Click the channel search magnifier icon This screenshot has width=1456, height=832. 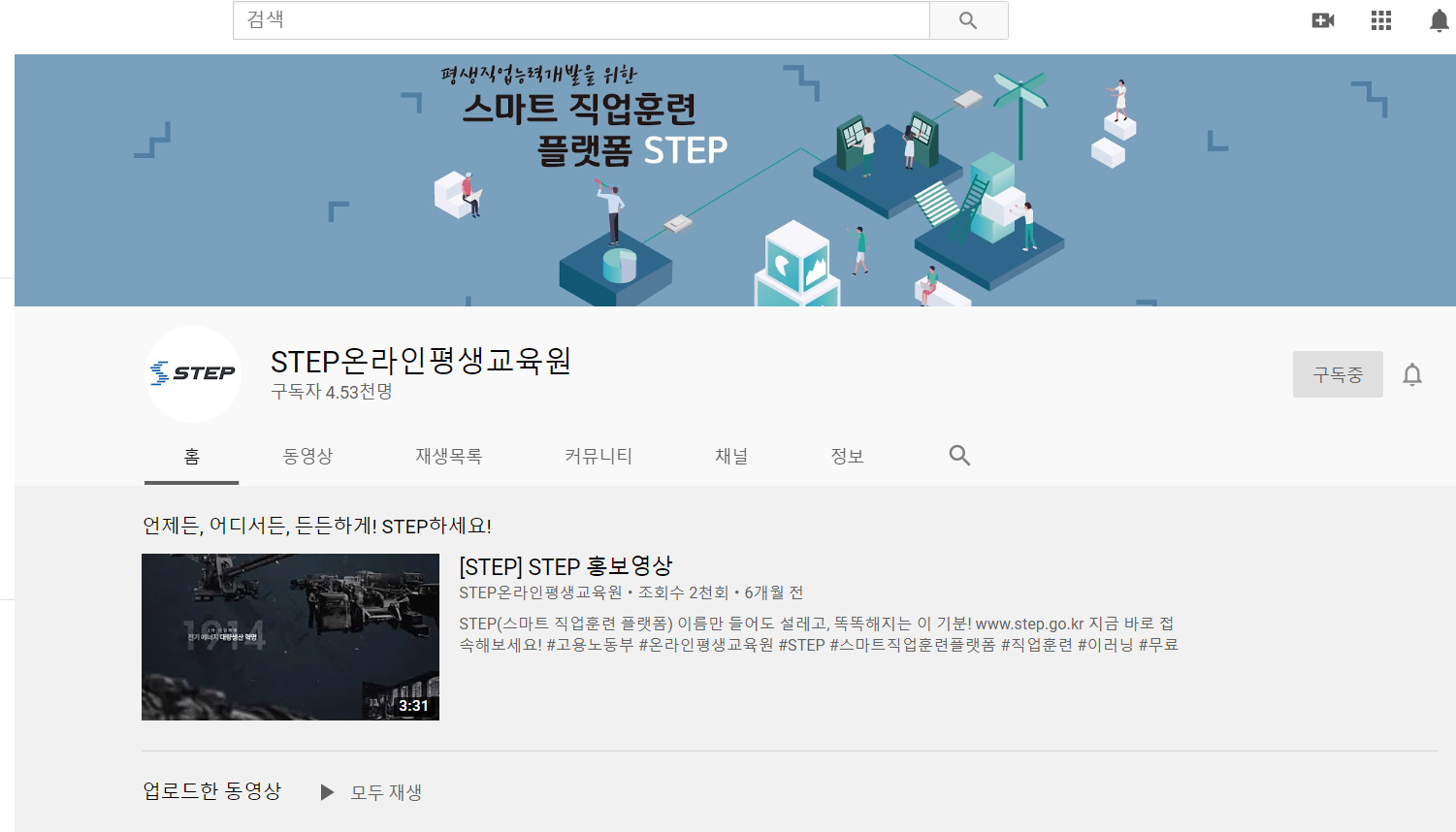(x=959, y=456)
